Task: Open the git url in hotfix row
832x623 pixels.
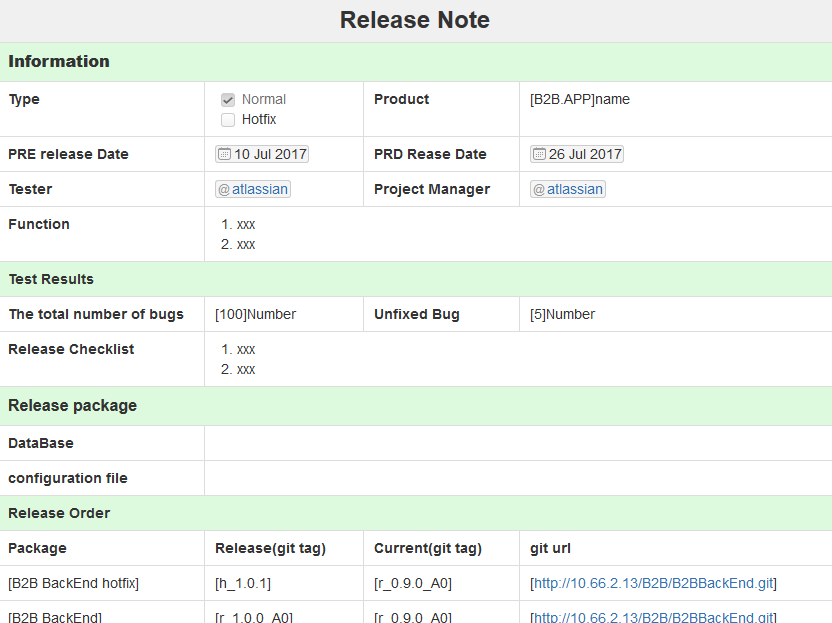Action: [x=652, y=583]
